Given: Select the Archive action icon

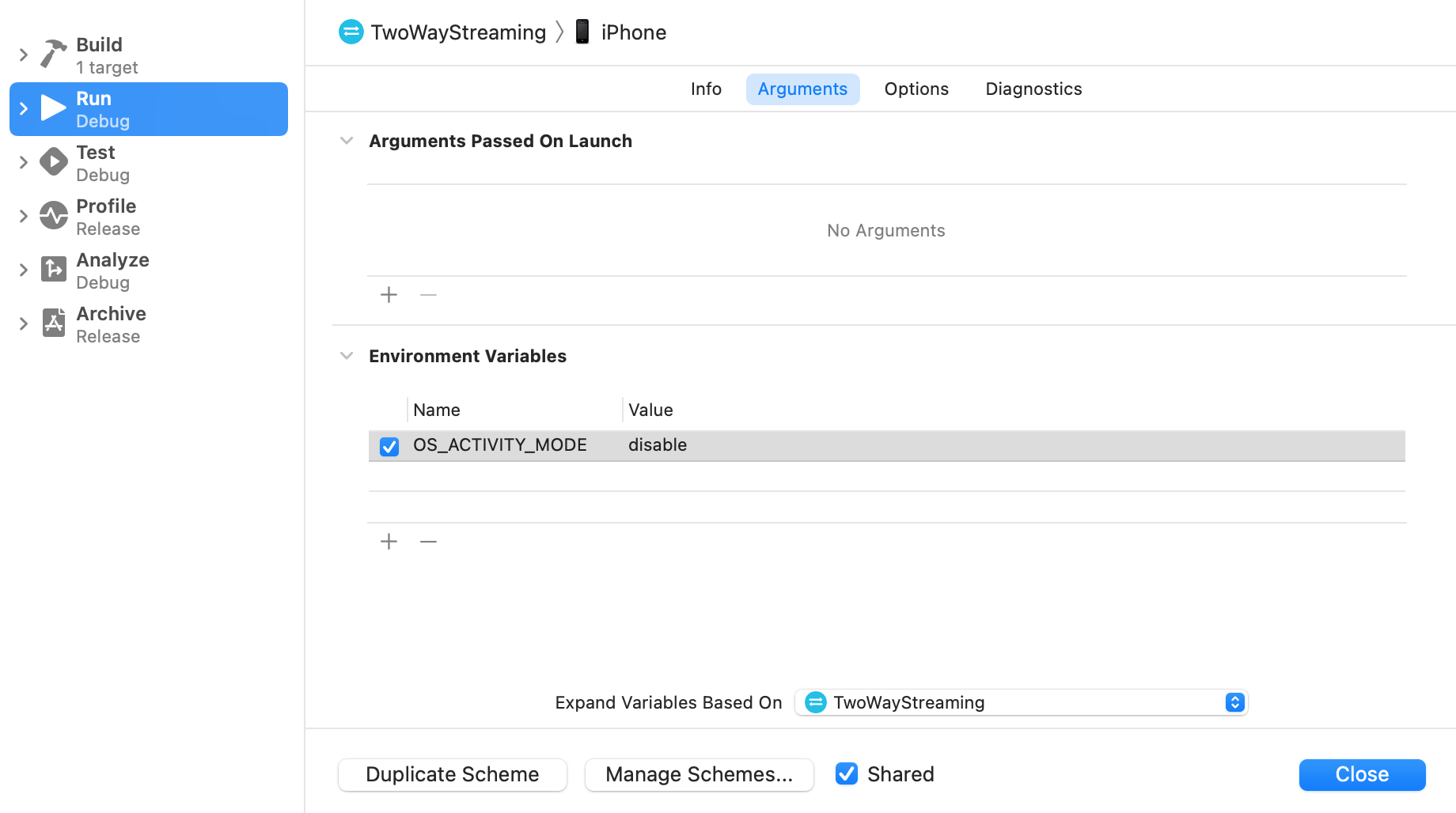Looking at the screenshot, I should point(53,323).
